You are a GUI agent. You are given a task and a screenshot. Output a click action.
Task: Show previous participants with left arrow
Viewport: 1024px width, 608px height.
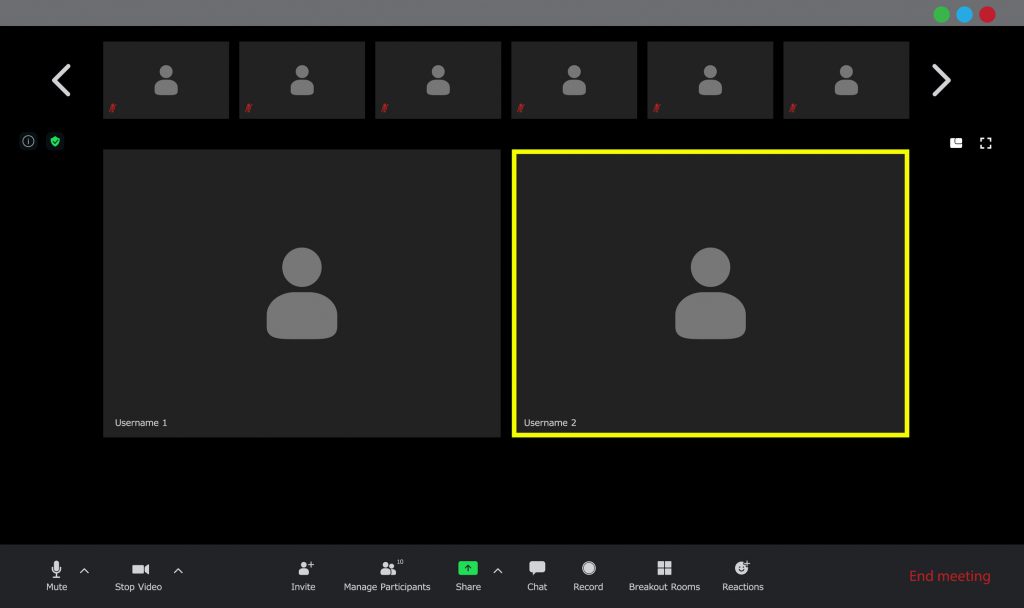[x=61, y=80]
